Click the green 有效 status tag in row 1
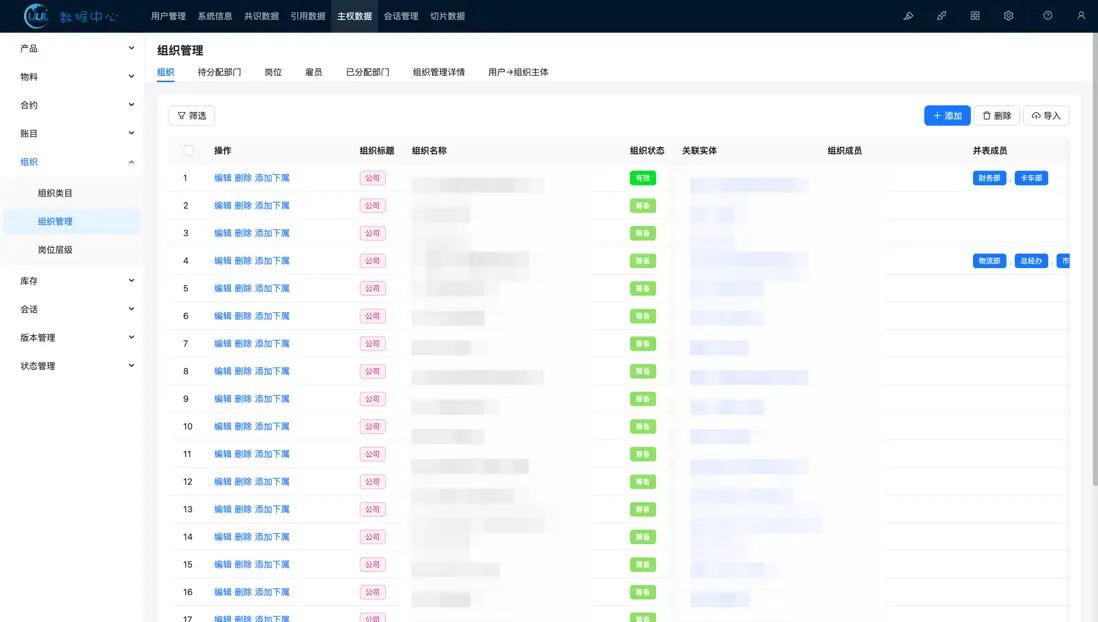1098x622 pixels. point(643,178)
